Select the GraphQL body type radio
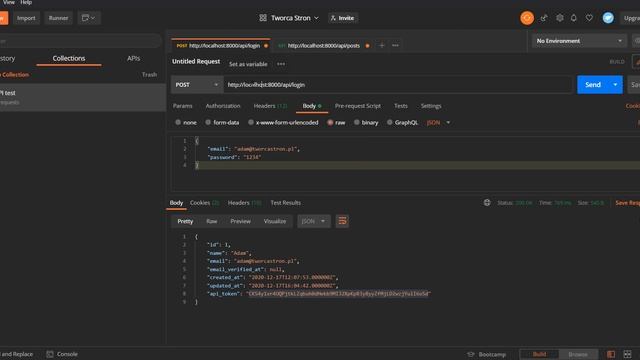The height and width of the screenshot is (360, 640). [390, 122]
